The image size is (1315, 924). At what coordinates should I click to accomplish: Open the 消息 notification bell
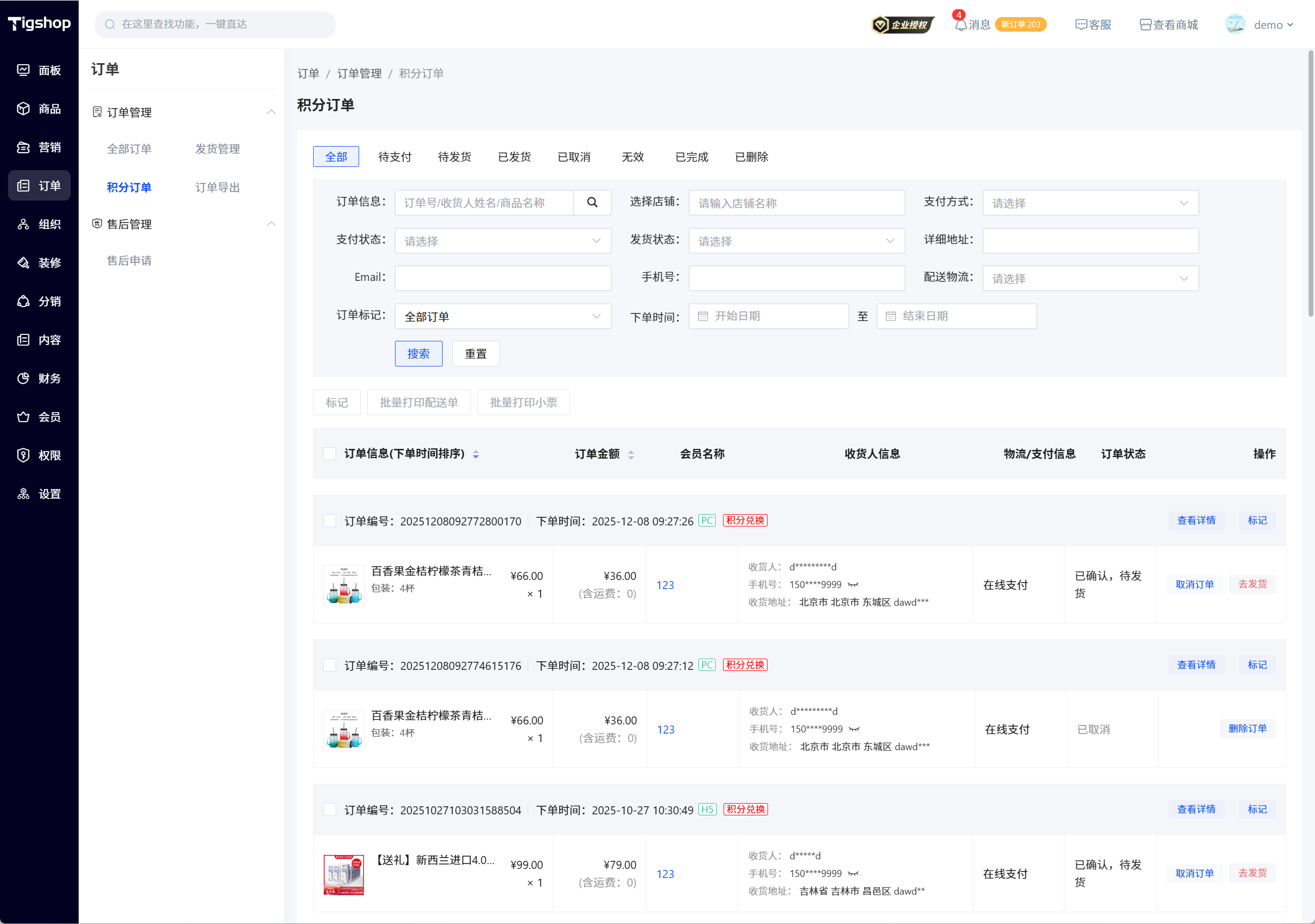(961, 25)
